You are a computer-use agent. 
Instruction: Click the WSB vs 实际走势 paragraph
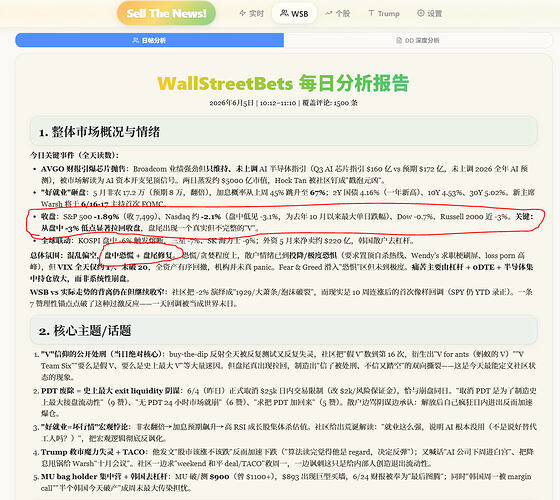pos(282,298)
